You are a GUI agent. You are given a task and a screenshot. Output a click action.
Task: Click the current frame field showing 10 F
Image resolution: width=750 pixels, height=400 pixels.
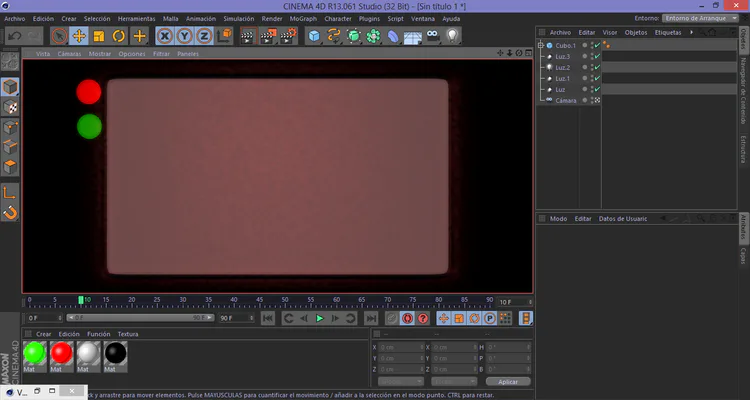(x=516, y=302)
